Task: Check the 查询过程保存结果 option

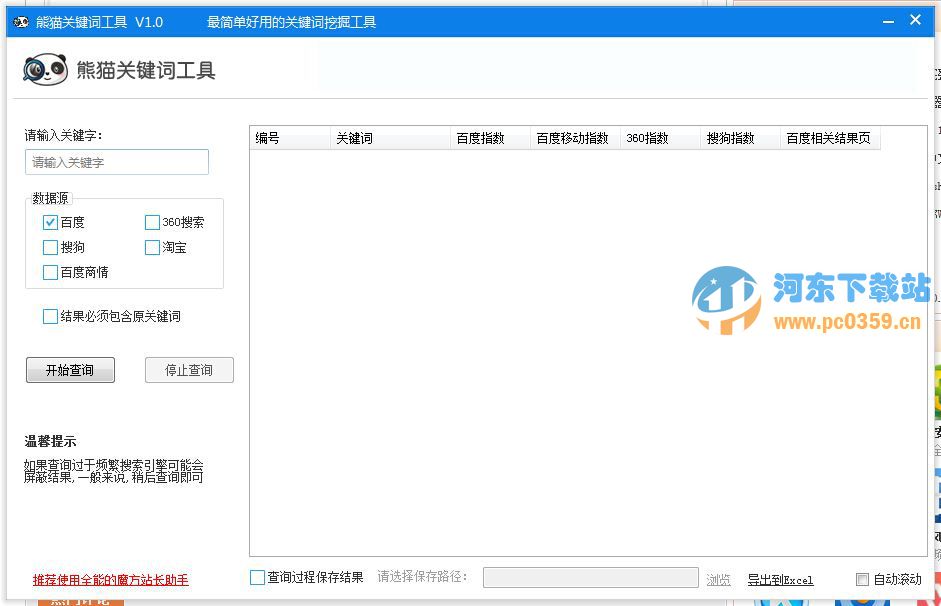Action: point(258,577)
